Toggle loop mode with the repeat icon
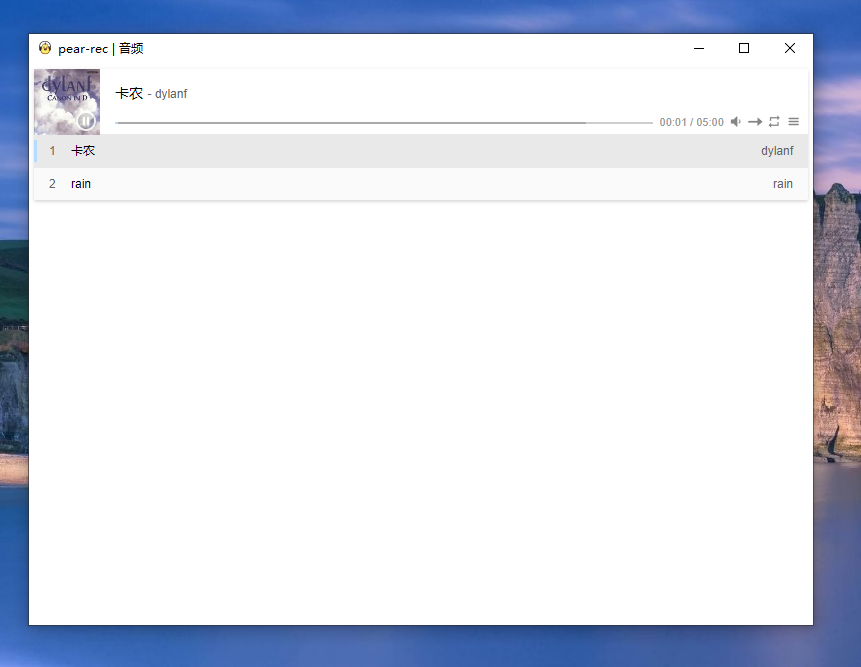 [774, 122]
